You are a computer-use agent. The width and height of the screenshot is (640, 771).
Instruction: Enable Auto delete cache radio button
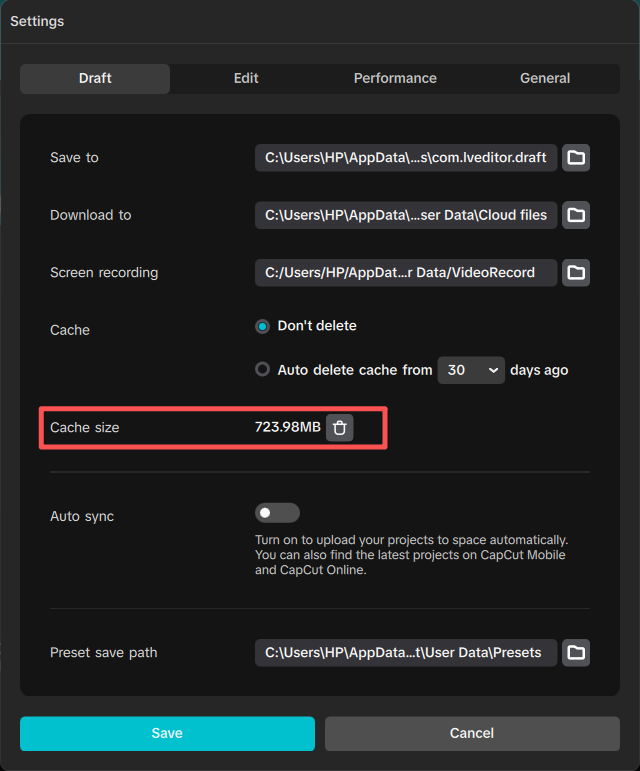[263, 369]
